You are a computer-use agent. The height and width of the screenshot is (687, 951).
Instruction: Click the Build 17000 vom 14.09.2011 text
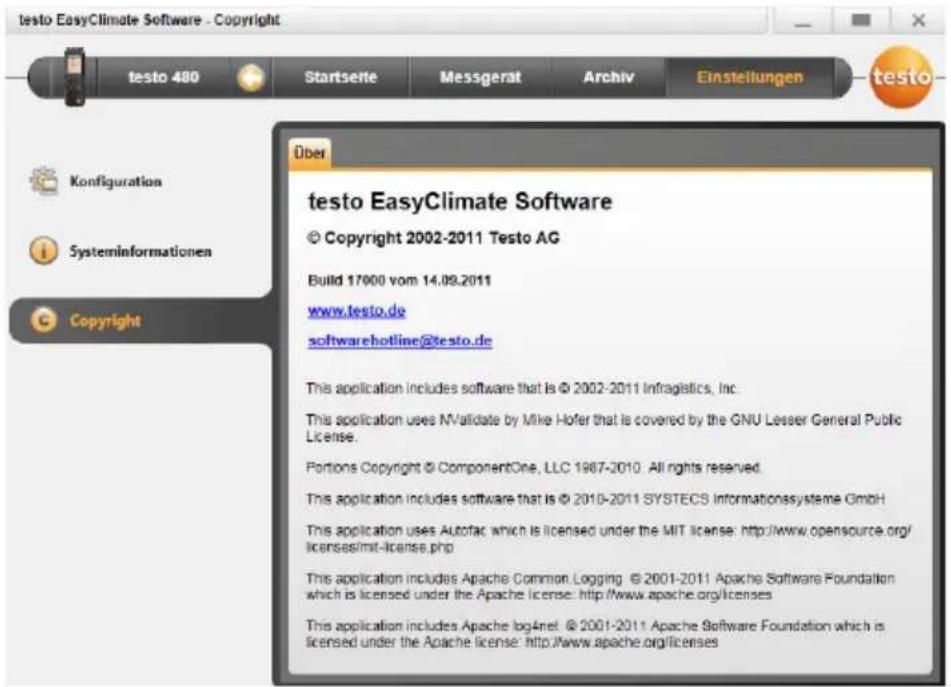(x=399, y=280)
